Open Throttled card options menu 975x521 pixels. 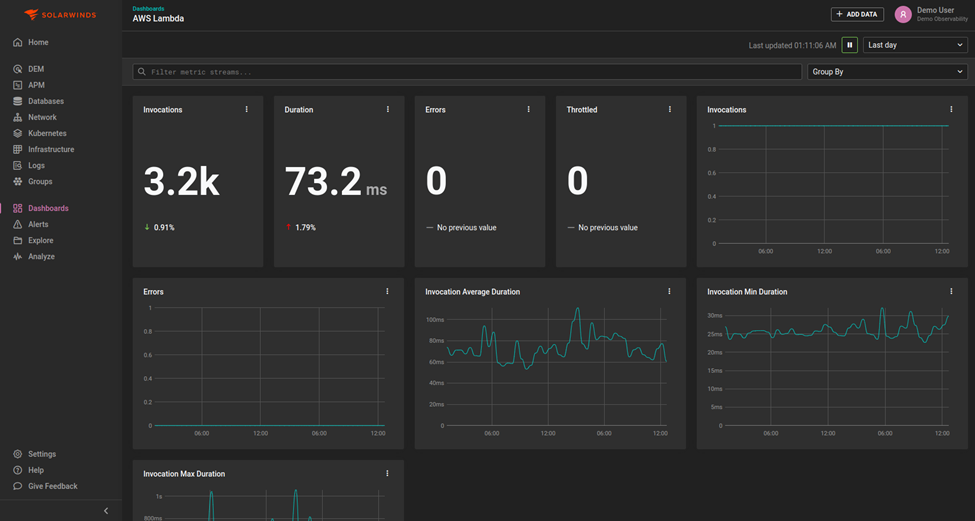670,109
